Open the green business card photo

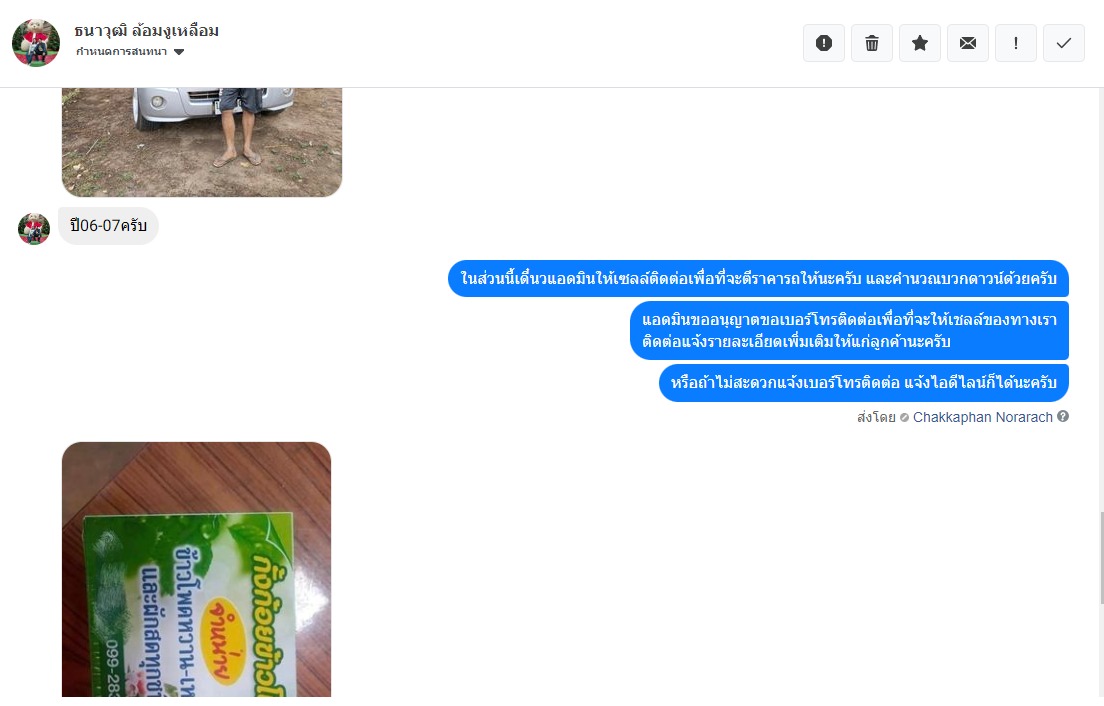click(196, 569)
